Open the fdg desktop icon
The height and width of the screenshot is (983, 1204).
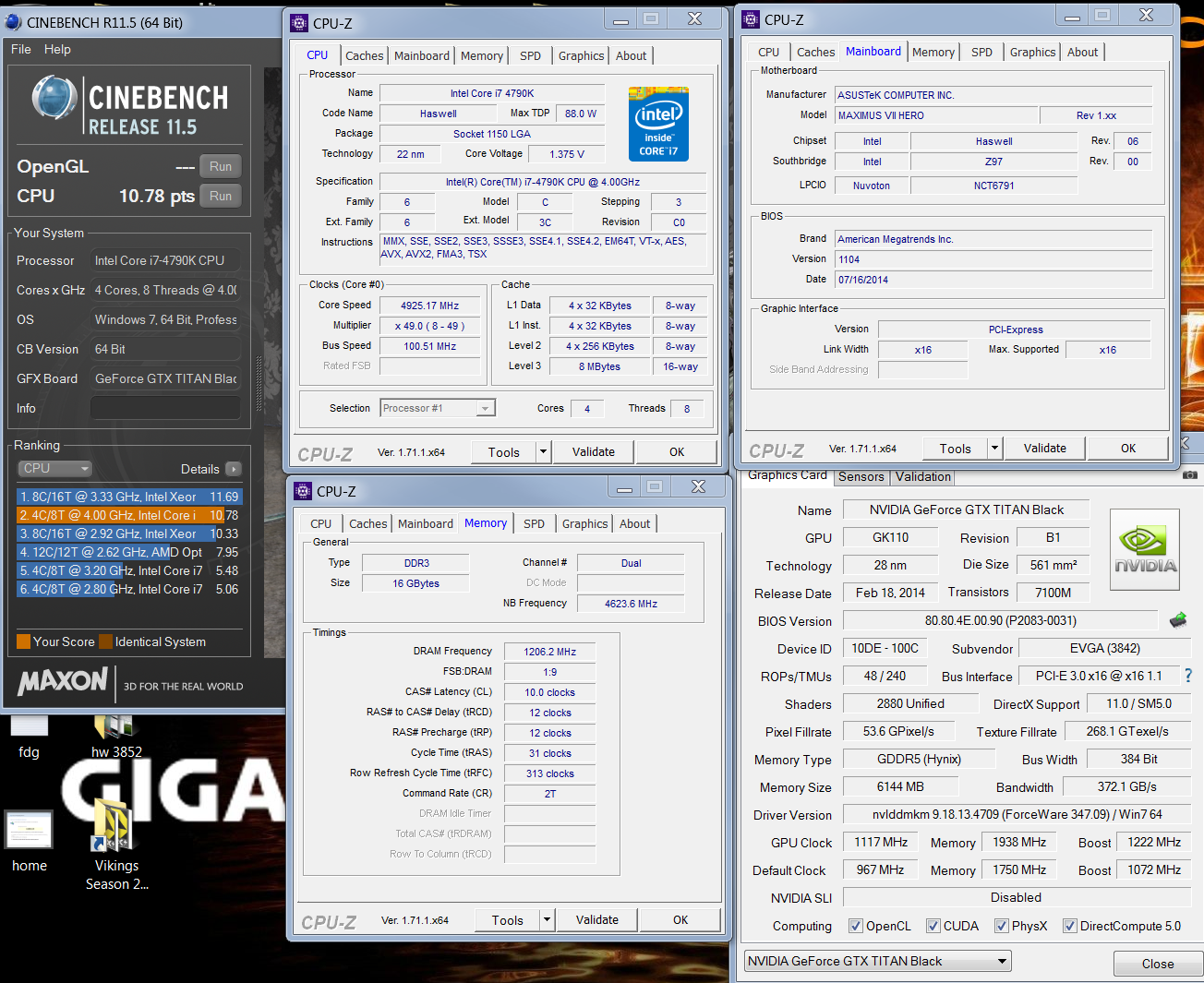tap(29, 737)
